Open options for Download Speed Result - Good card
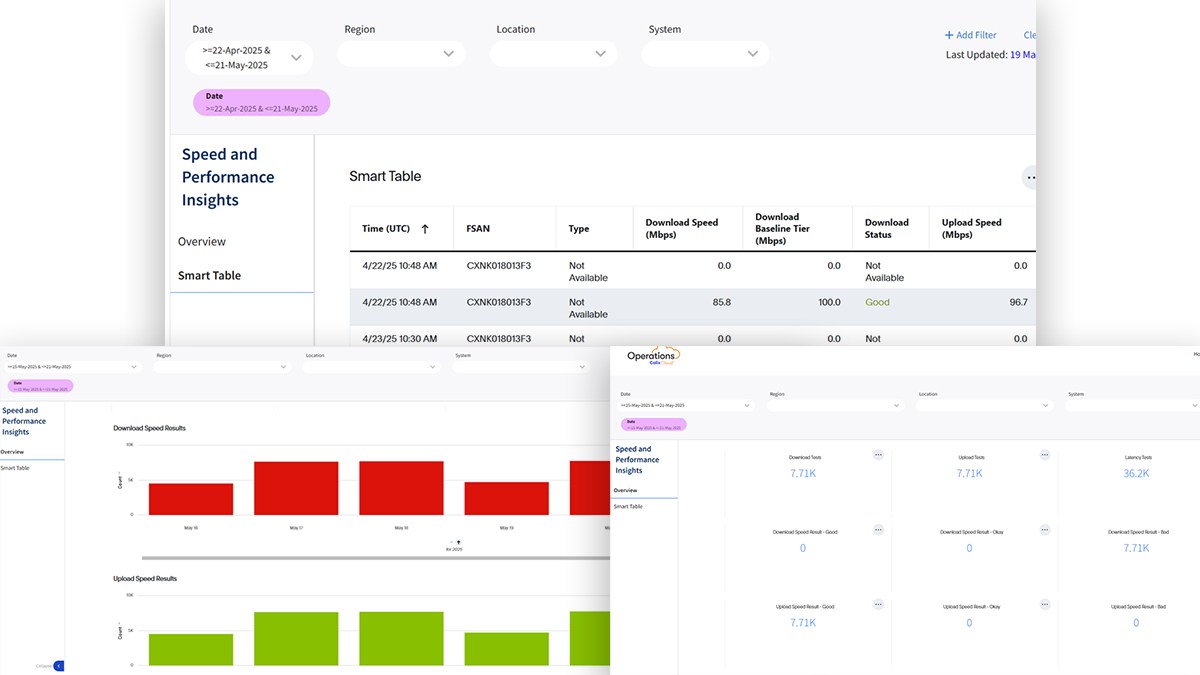 (x=878, y=530)
